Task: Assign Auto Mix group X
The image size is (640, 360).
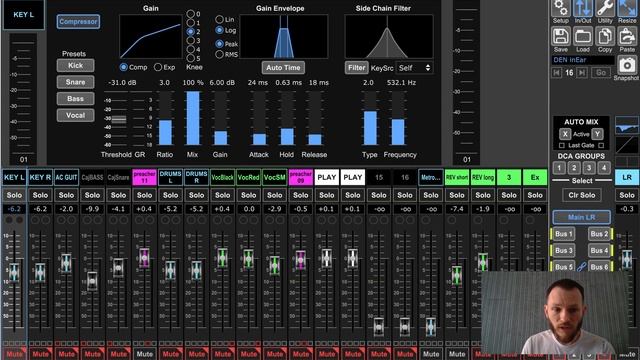Action: [565, 134]
